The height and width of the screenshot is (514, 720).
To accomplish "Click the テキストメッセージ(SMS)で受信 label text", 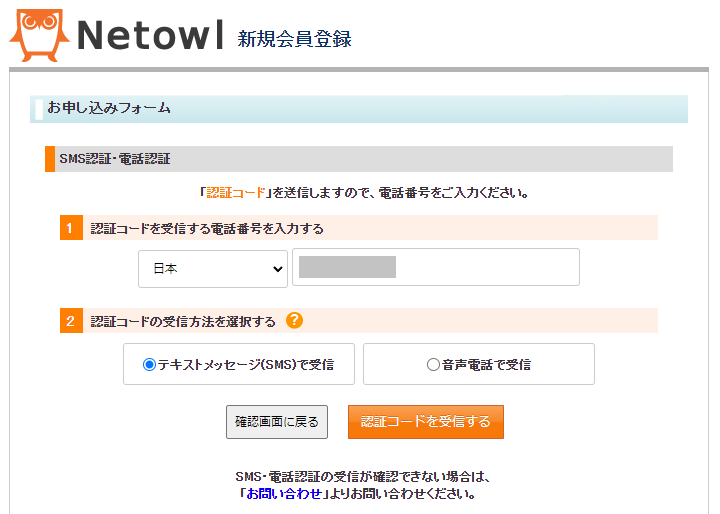I will [246, 365].
